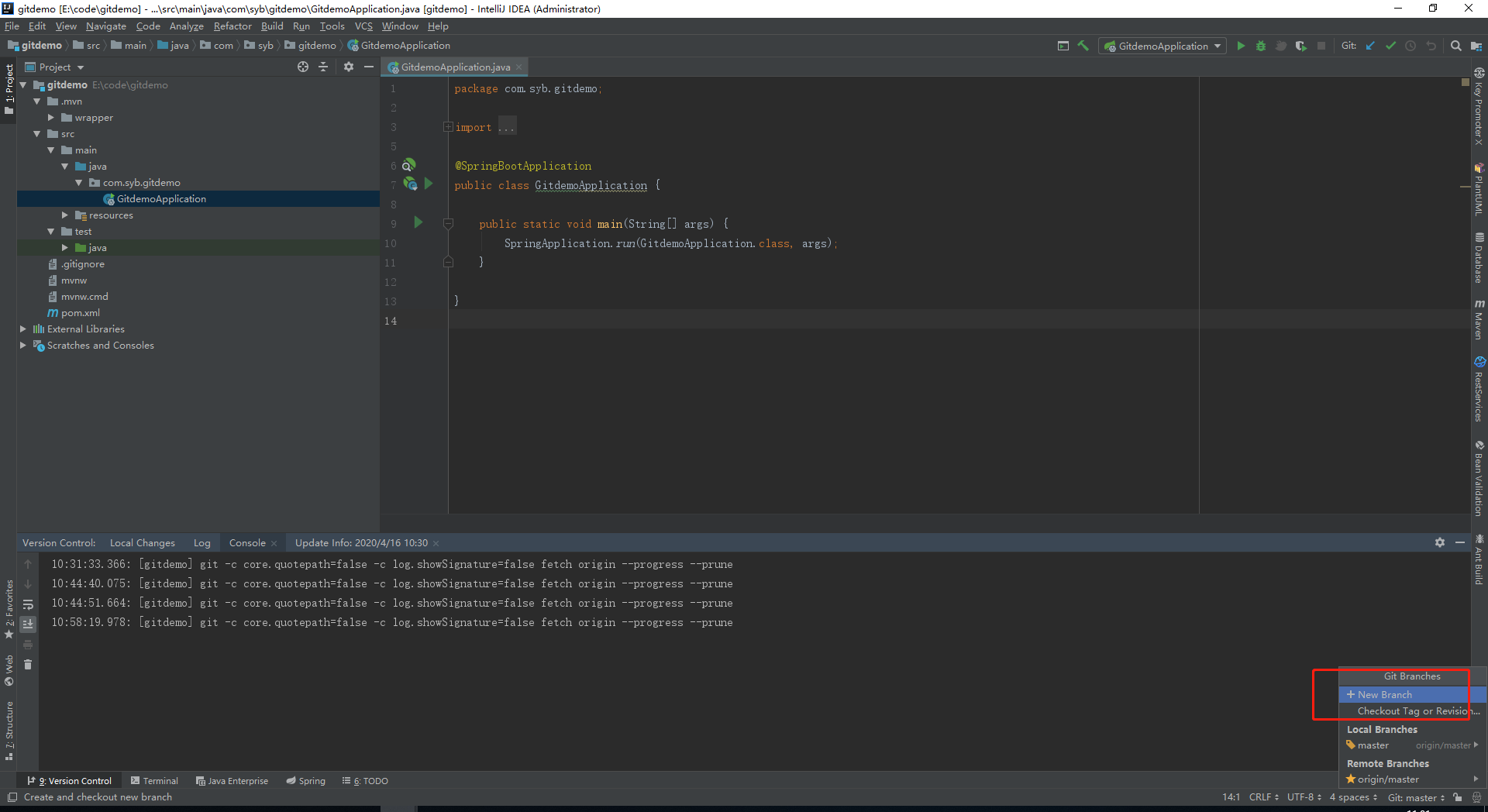Click the Run Anything icon left of the hammer
Screen dimensions: 1488x812
coord(1063,46)
